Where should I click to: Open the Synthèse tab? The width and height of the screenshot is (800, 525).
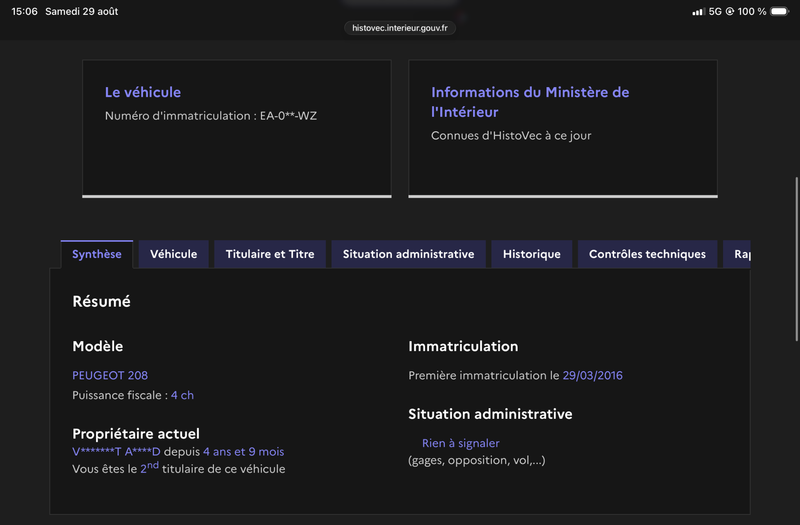97,254
